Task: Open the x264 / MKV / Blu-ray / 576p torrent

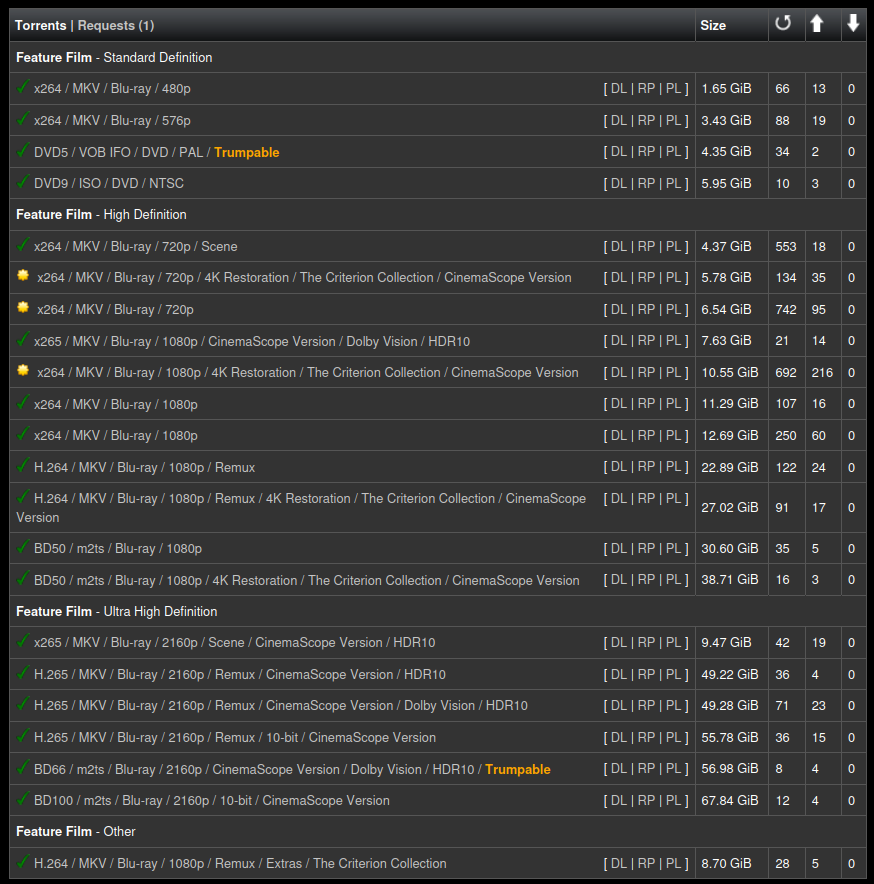Action: [112, 121]
